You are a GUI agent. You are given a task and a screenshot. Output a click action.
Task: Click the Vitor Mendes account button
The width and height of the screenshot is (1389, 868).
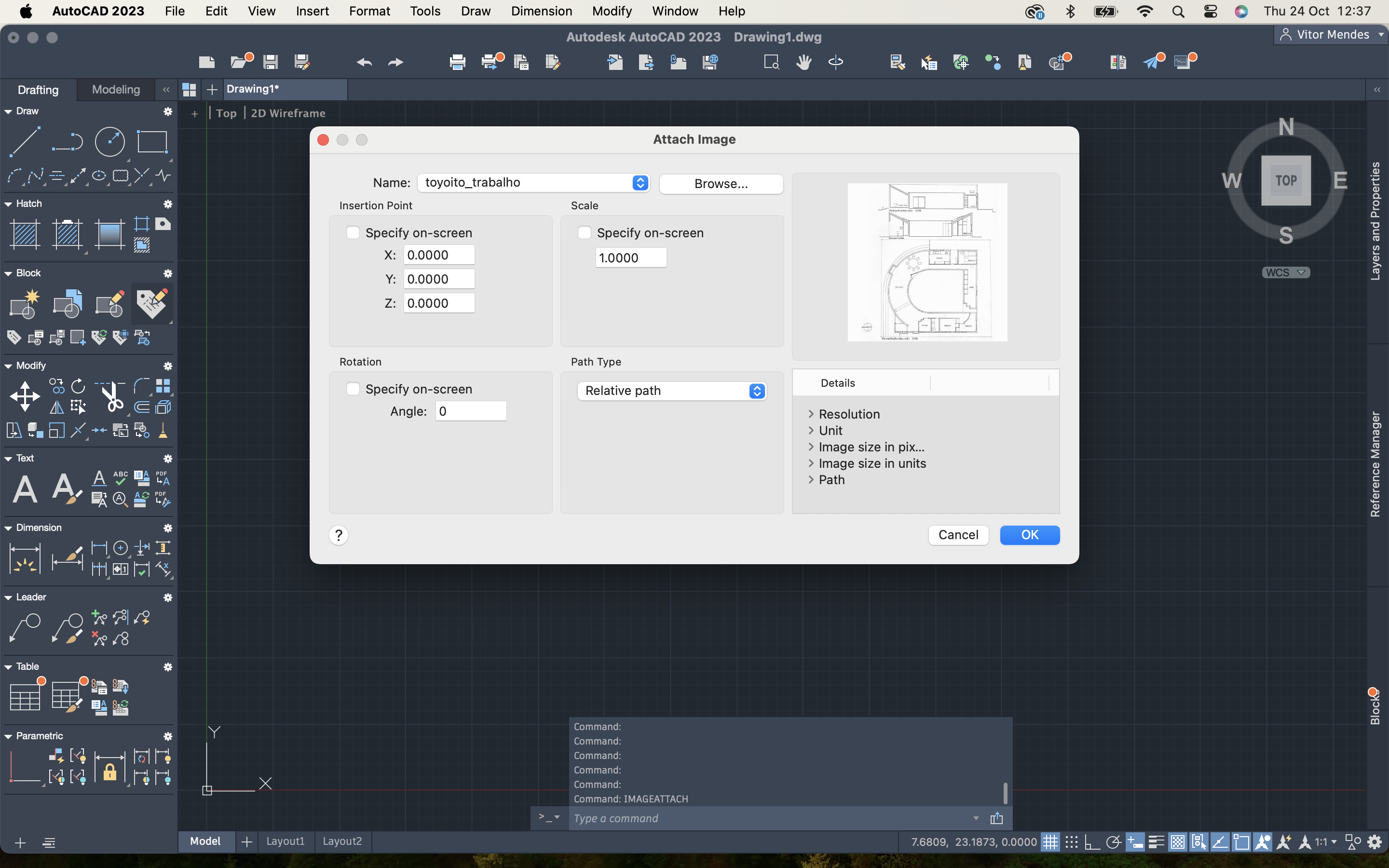[x=1331, y=34]
